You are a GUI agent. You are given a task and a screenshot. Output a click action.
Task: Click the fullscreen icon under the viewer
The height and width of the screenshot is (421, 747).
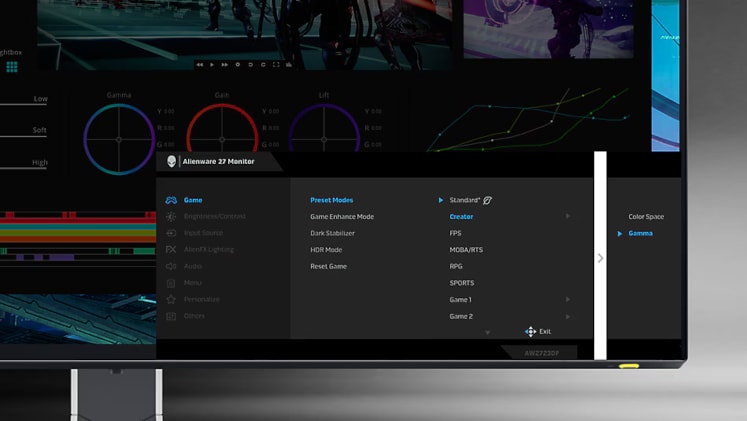click(276, 65)
